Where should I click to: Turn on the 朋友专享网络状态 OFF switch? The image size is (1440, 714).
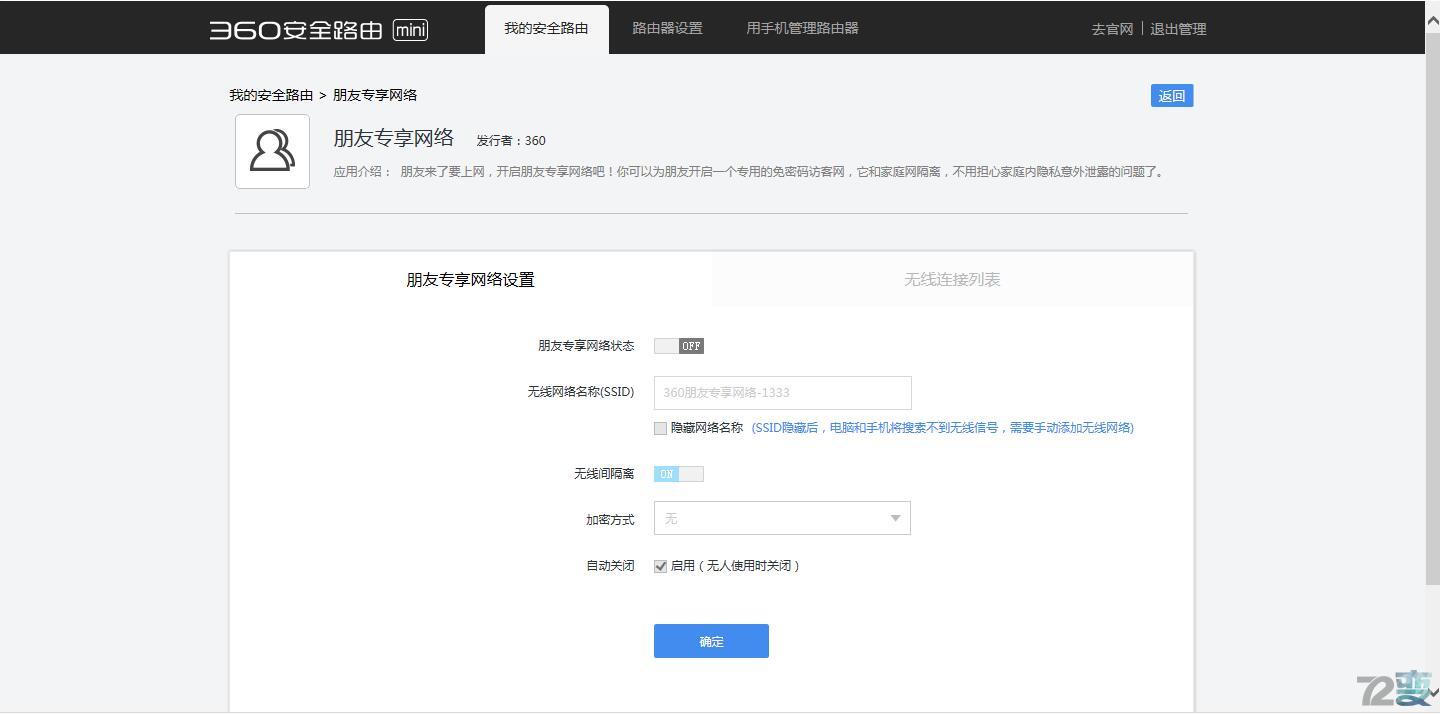pyautogui.click(x=679, y=345)
